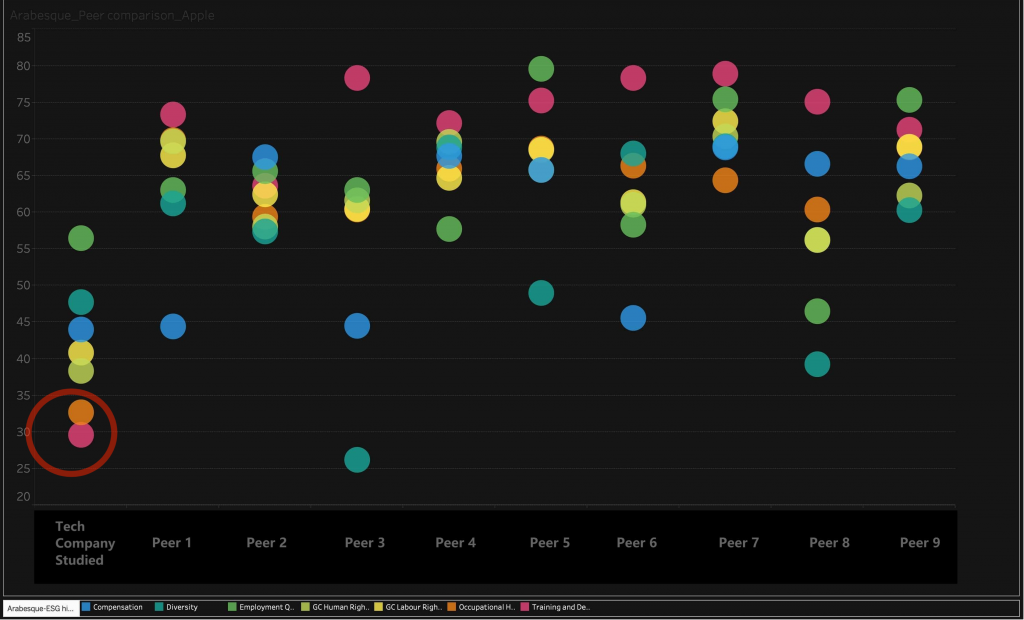Click the Peer 4 axis label
Viewport: 1024px width, 620px height.
pyautogui.click(x=455, y=543)
